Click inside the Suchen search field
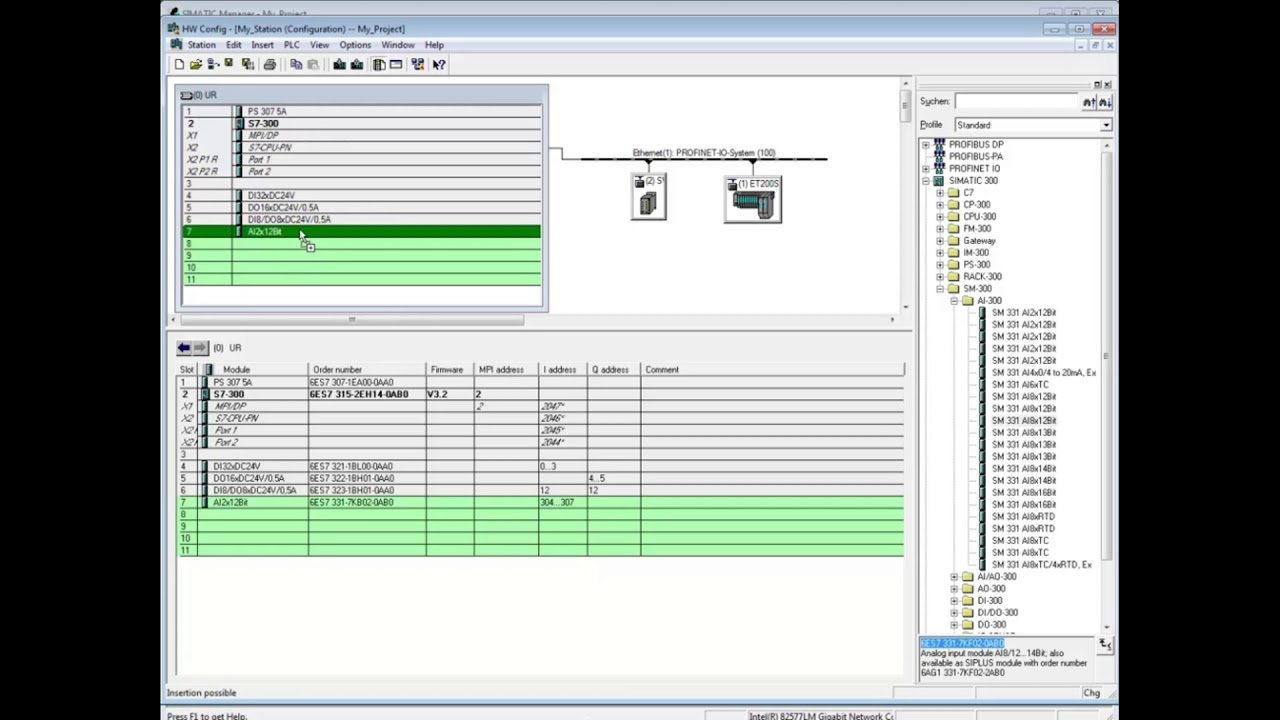Viewport: 1280px width, 720px height. point(1016,101)
